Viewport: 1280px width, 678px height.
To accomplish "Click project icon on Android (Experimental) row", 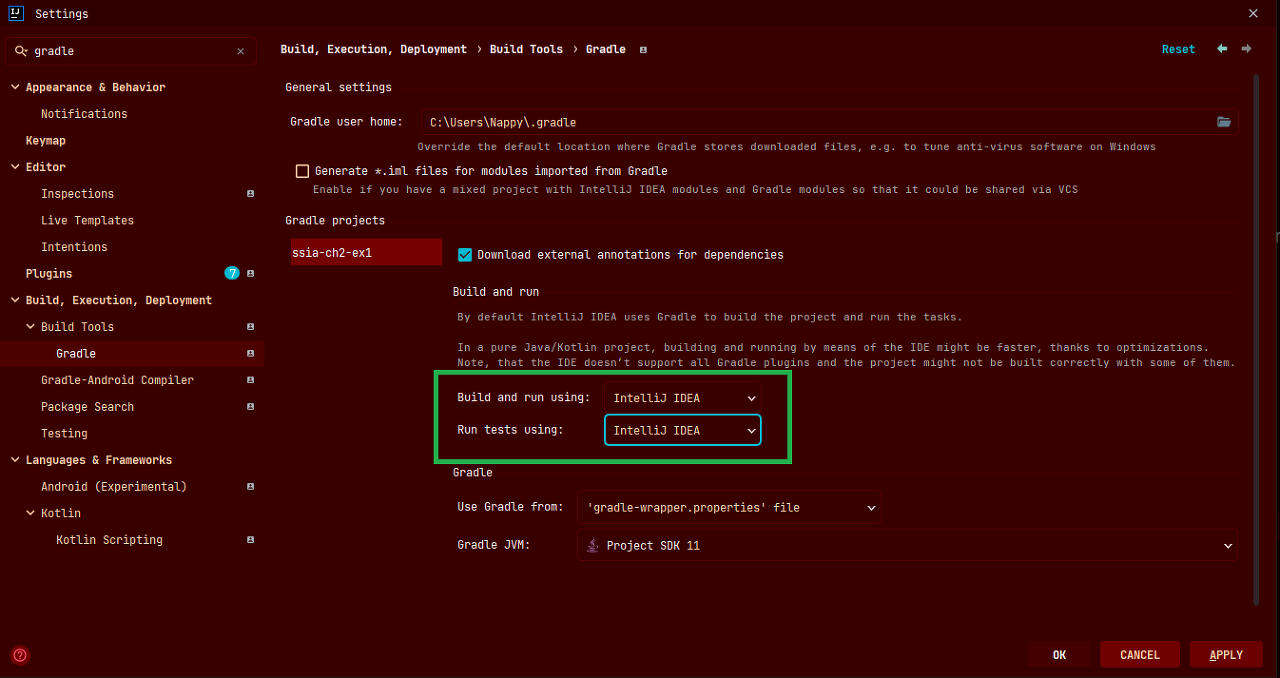I will pos(250,487).
